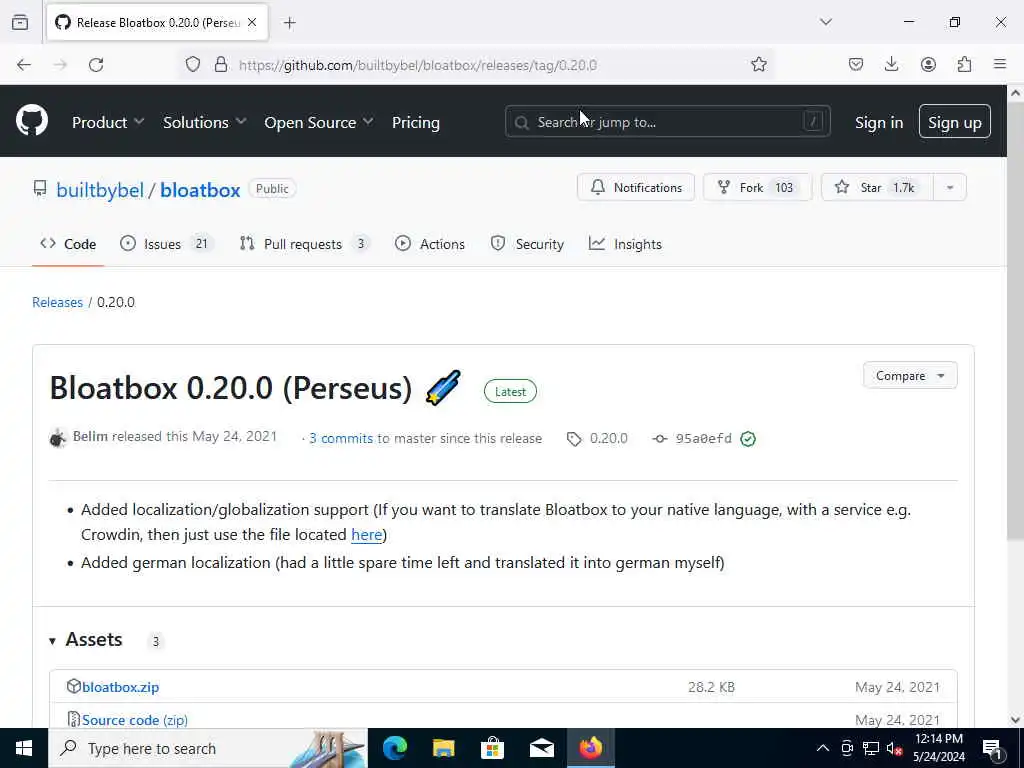Click the taskbar clock and date
This screenshot has height=768, width=1024.
click(x=938, y=748)
